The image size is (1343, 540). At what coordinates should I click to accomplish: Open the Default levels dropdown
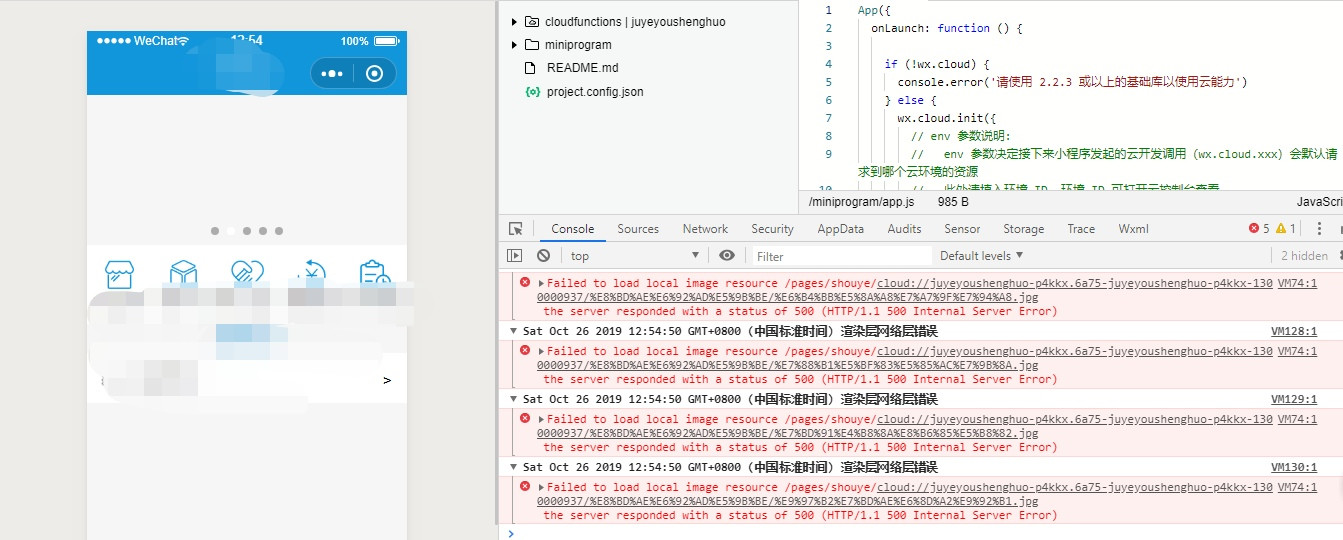[982, 256]
